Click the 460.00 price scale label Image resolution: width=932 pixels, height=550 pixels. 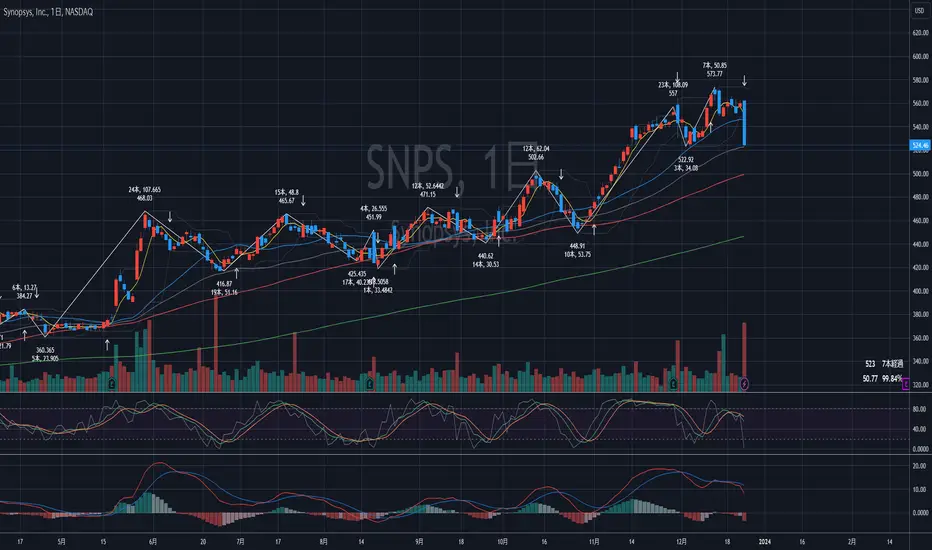(920, 221)
